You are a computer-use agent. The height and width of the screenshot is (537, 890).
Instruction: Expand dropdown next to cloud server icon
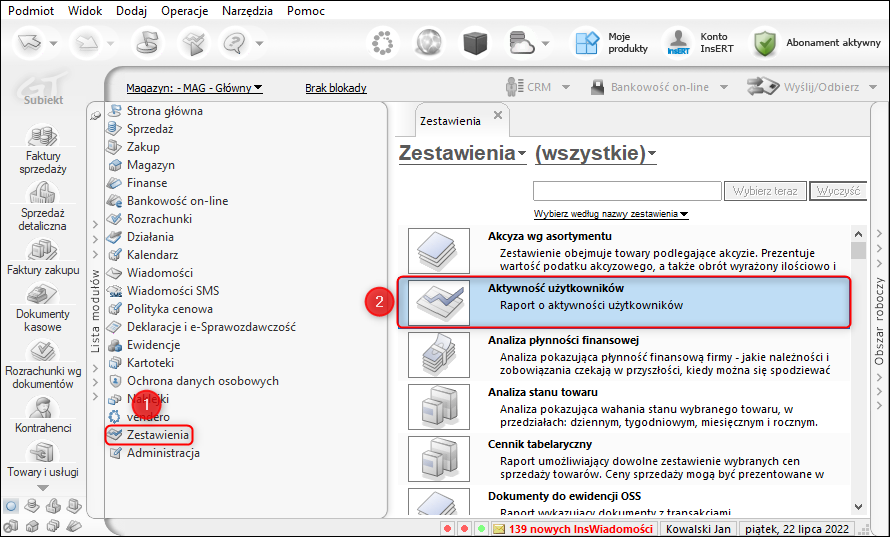point(545,43)
